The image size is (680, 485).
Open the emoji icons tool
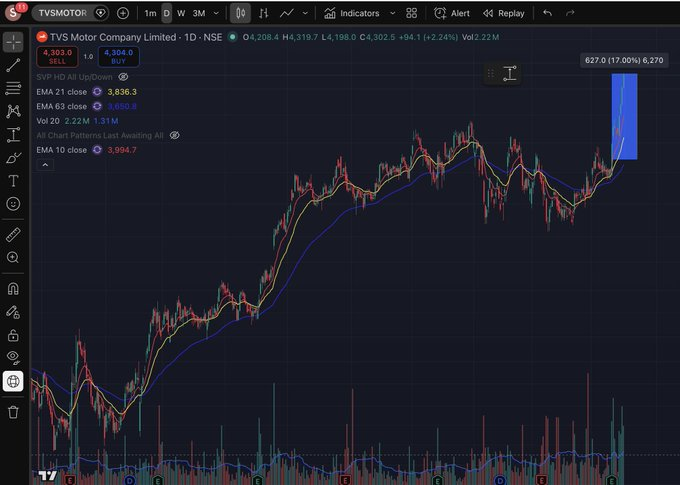[13, 204]
